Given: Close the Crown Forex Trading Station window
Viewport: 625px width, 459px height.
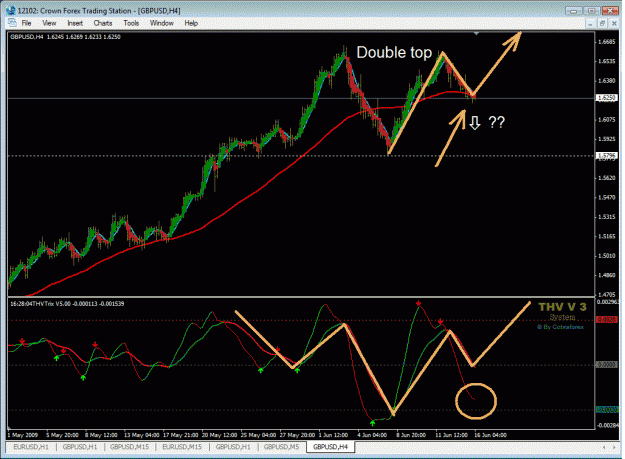Looking at the screenshot, I should pyautogui.click(x=610, y=11).
